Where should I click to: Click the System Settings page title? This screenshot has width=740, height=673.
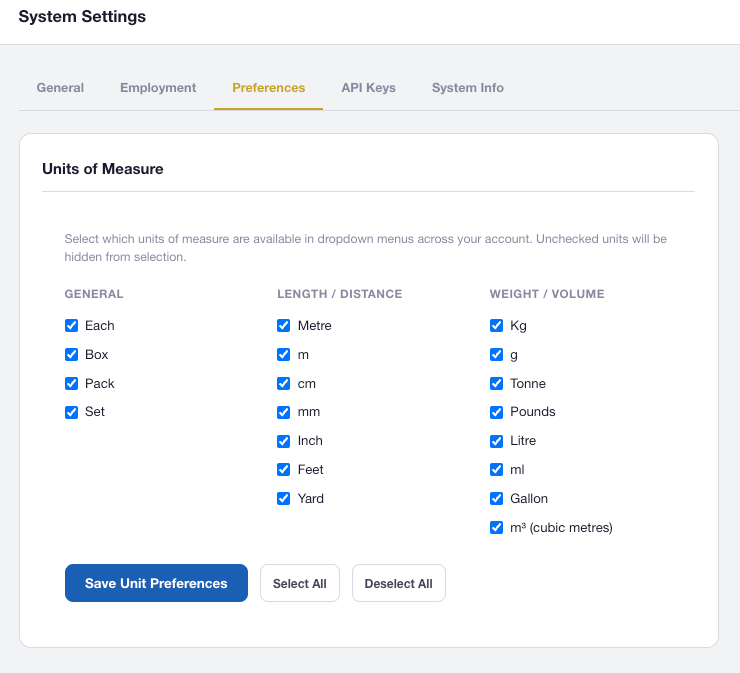(82, 17)
